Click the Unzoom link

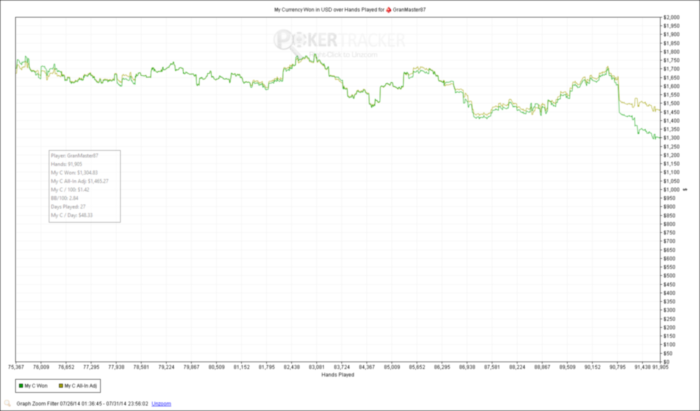(161, 403)
